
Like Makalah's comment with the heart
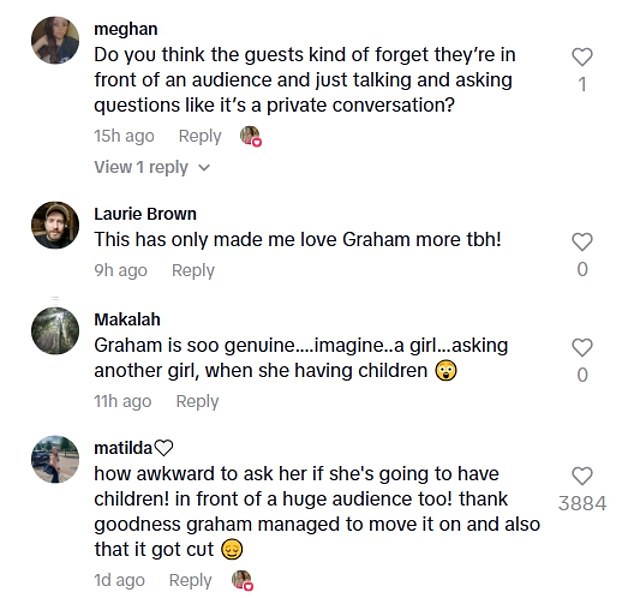pos(582,347)
